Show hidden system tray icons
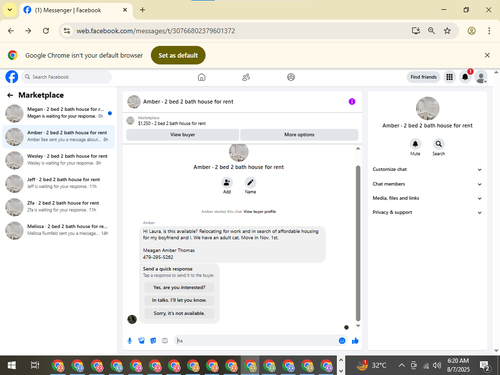This screenshot has height=375, width=500. [x=402, y=366]
